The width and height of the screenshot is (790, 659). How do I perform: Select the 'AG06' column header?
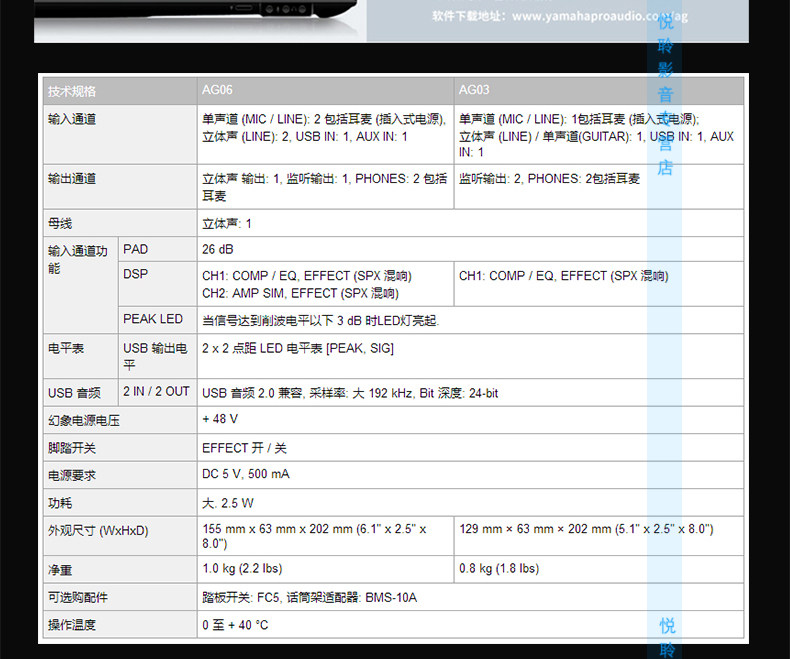point(325,91)
